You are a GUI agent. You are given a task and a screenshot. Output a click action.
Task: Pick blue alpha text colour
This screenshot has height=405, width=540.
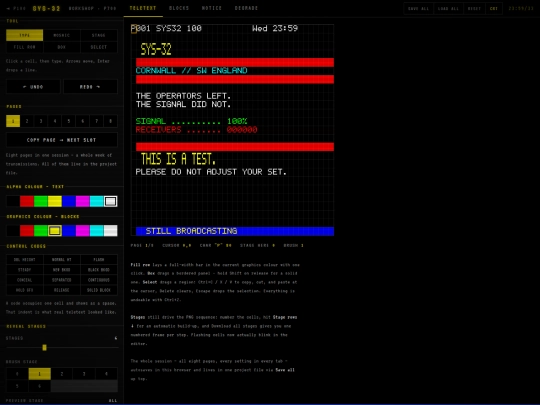[69, 201]
